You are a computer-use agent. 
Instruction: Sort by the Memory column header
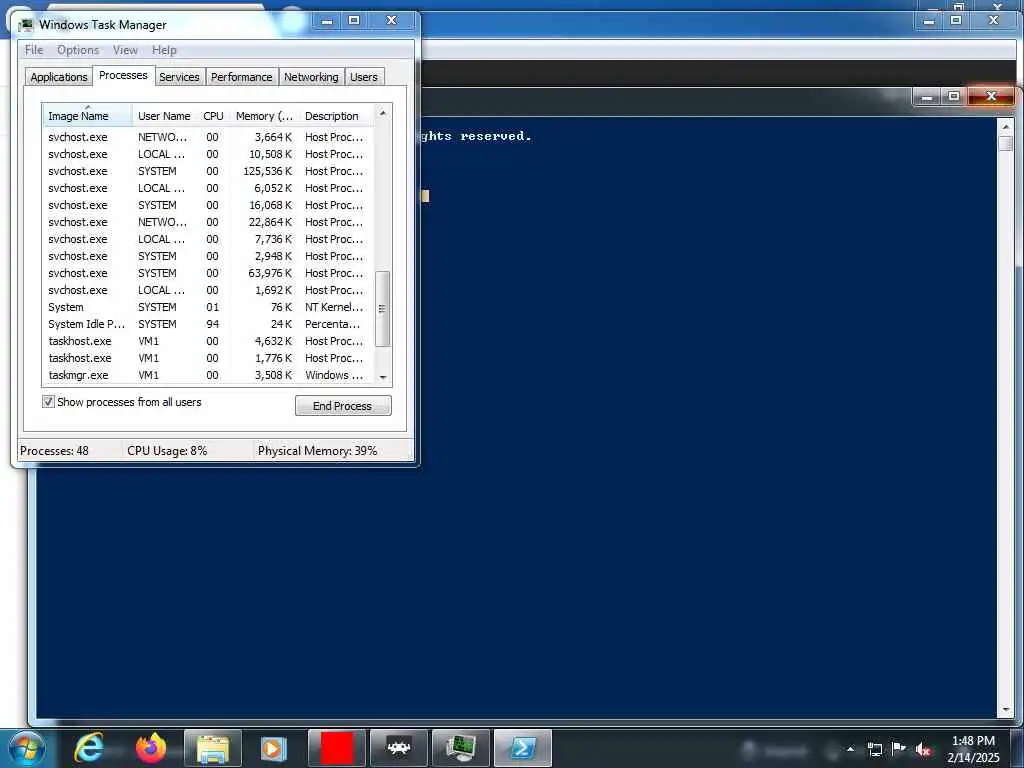pos(264,116)
